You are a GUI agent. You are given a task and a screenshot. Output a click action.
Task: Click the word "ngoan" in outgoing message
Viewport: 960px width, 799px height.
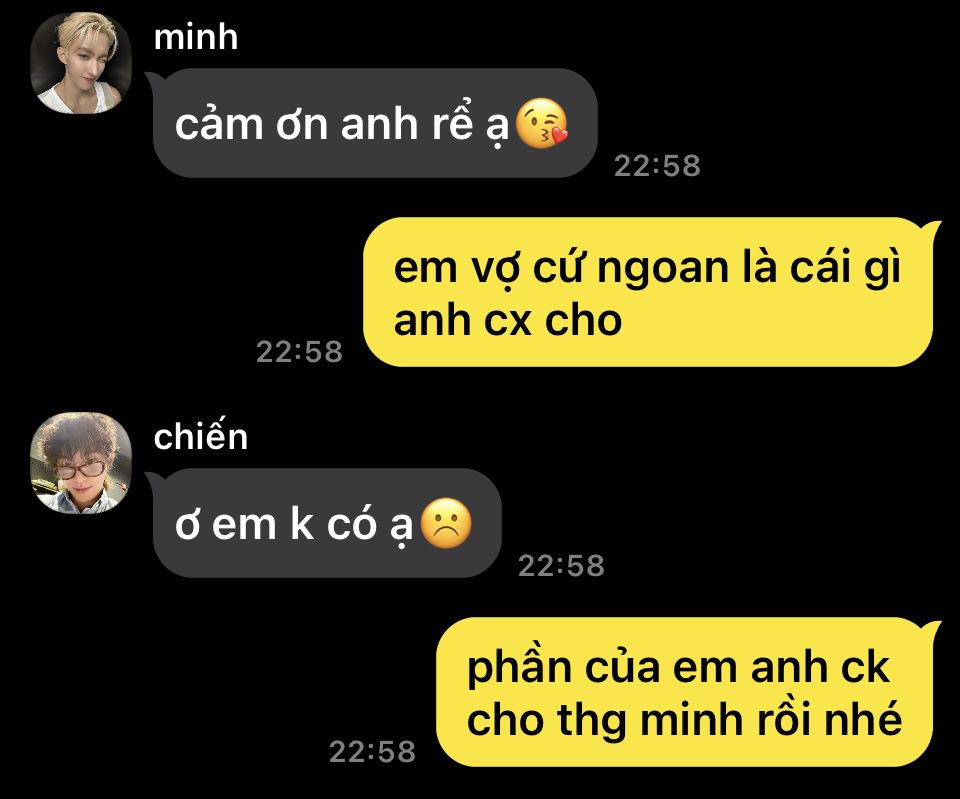click(662, 269)
